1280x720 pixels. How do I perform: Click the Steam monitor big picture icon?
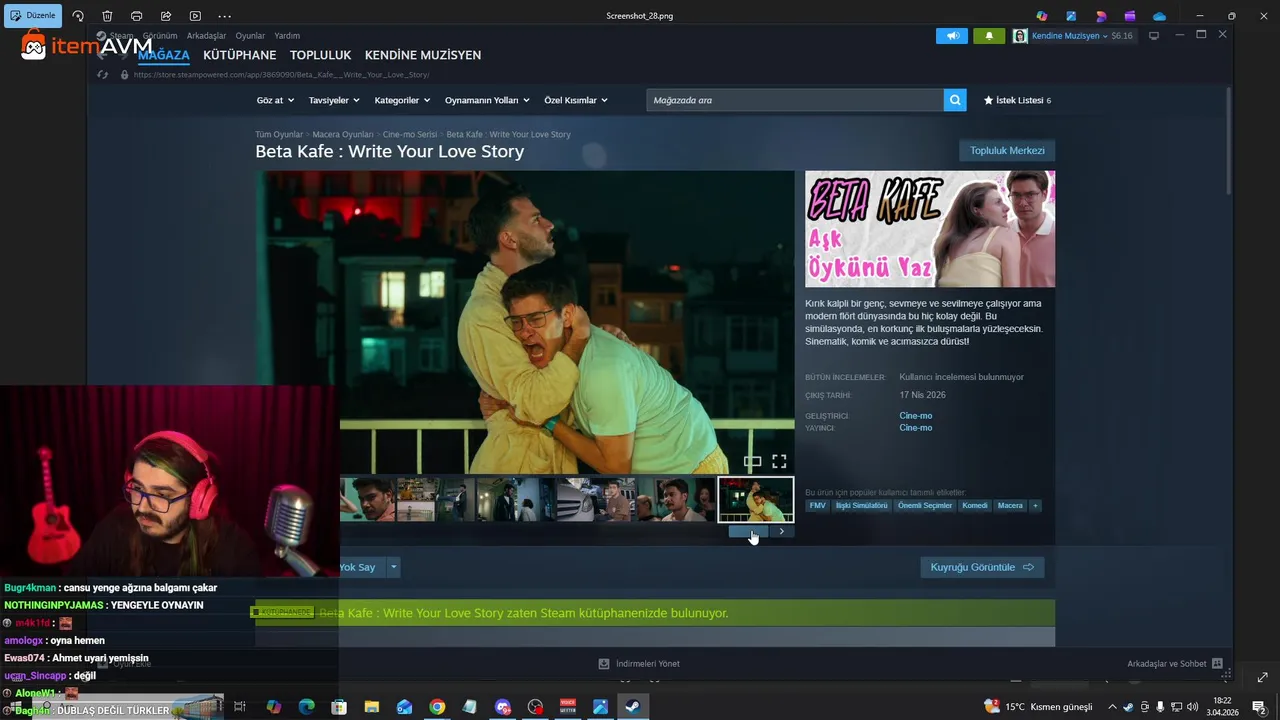point(1153,36)
